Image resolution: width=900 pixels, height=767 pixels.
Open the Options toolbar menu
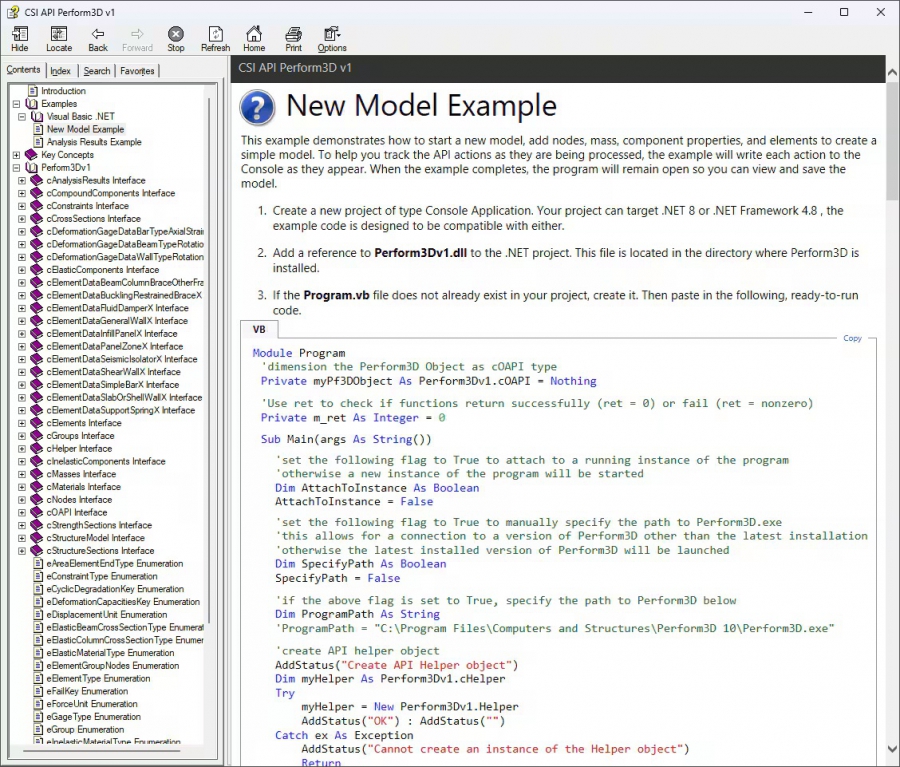click(332, 39)
